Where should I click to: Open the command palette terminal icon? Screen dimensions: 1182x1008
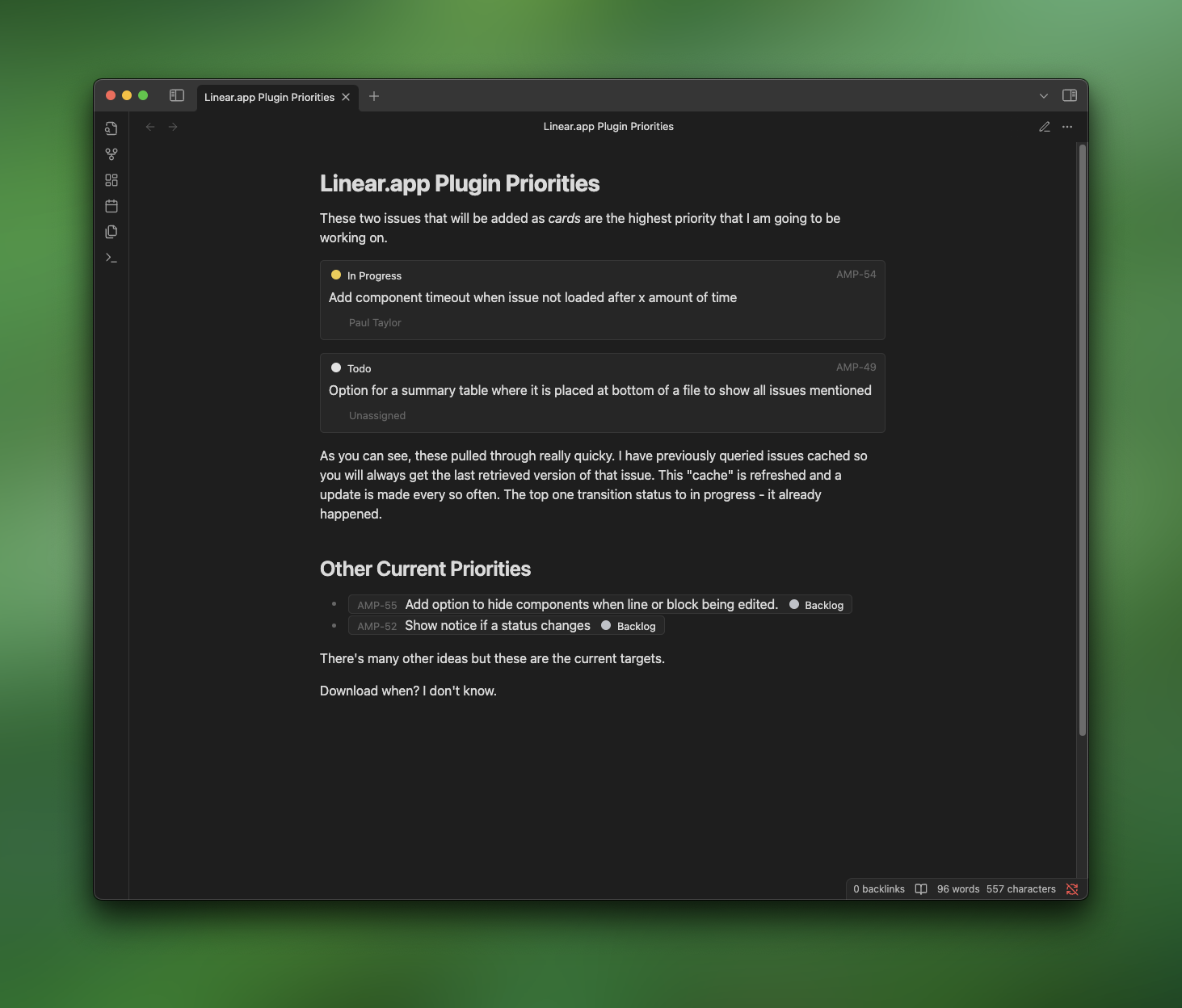pos(111,258)
